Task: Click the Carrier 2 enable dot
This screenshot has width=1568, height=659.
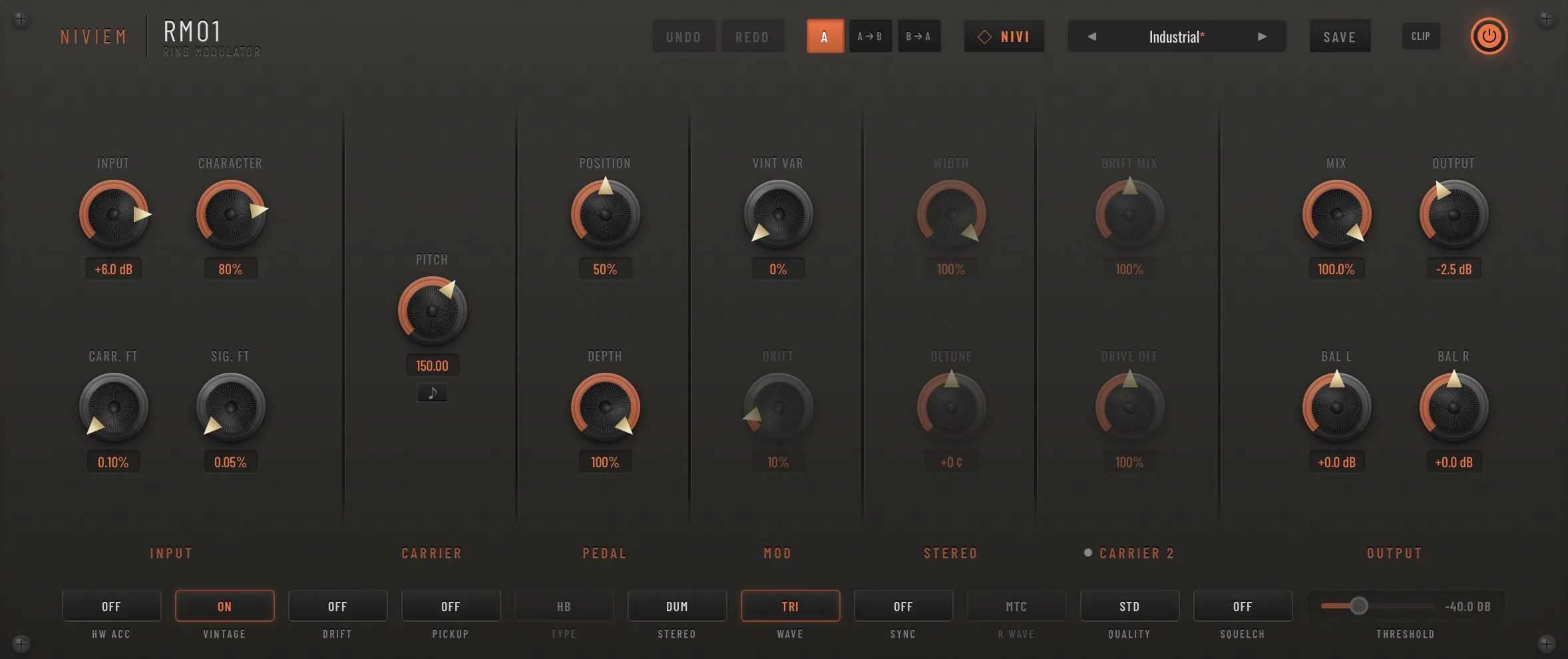Action: tap(1087, 552)
